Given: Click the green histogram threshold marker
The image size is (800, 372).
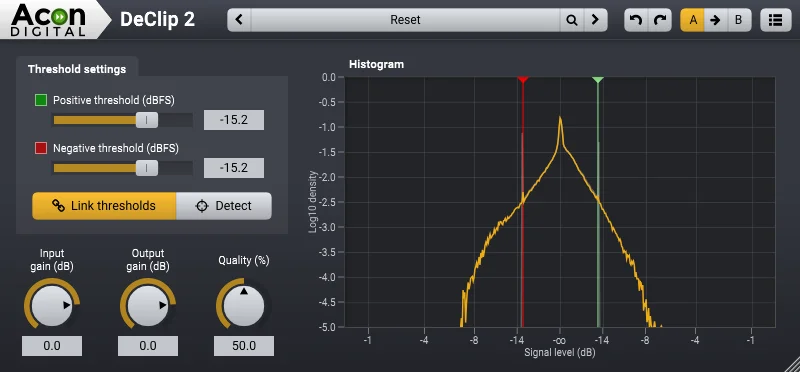Looking at the screenshot, I should pyautogui.click(x=598, y=80).
